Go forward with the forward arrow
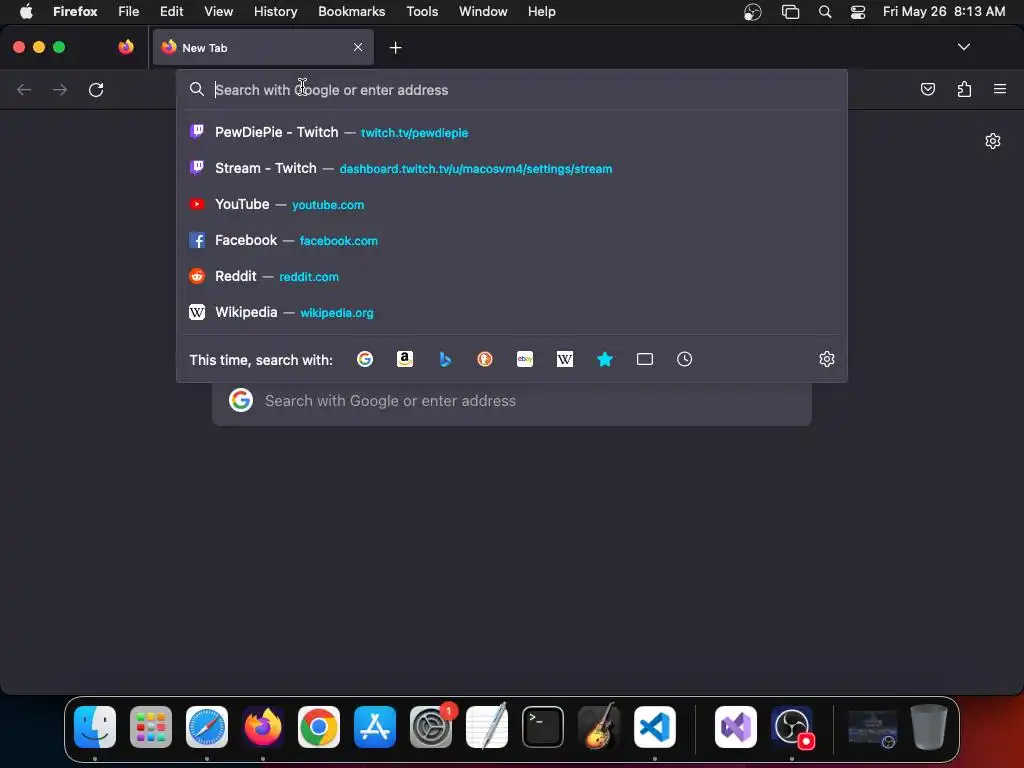 [60, 89]
